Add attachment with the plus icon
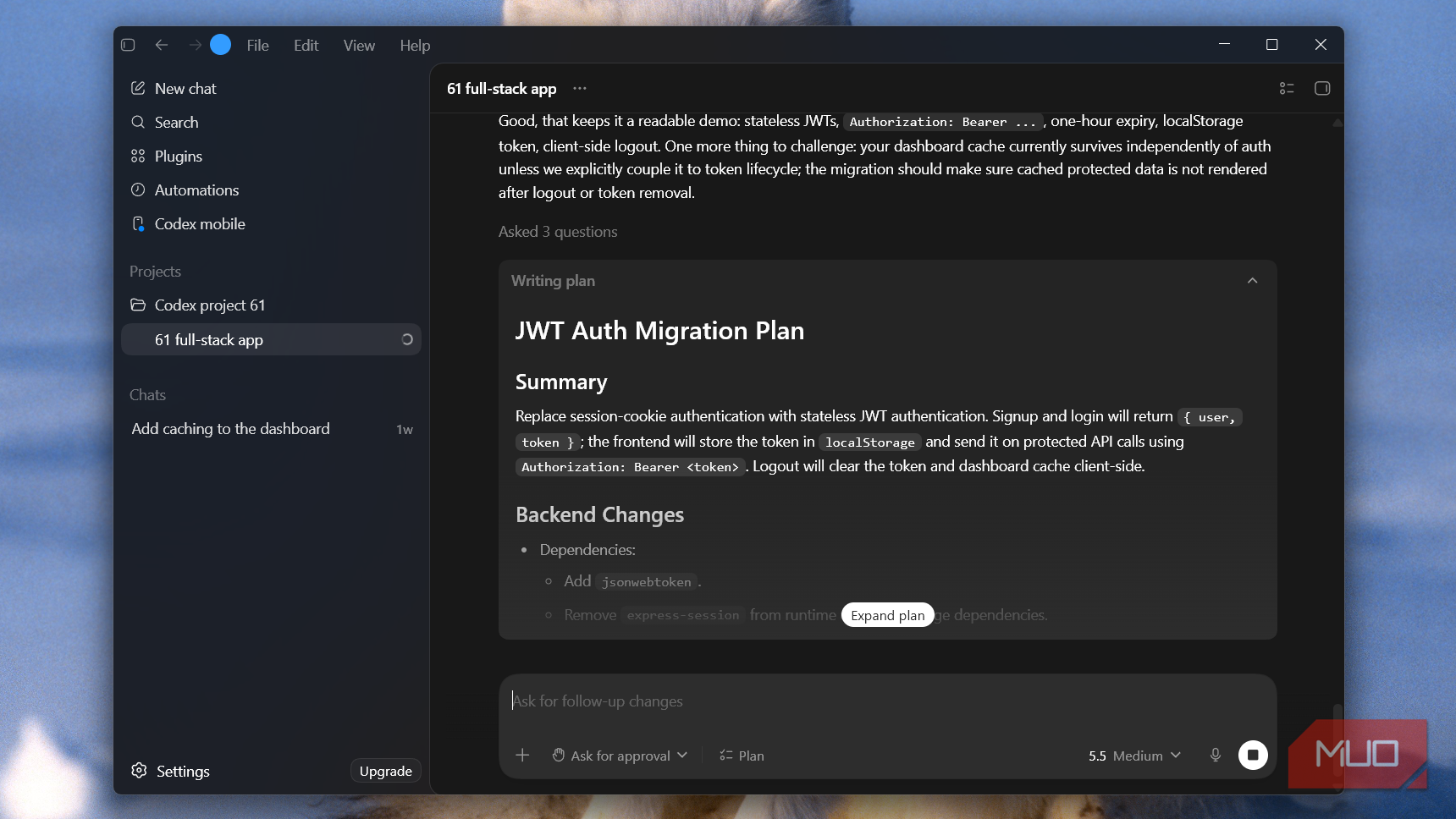The width and height of the screenshot is (1456, 819). point(522,755)
